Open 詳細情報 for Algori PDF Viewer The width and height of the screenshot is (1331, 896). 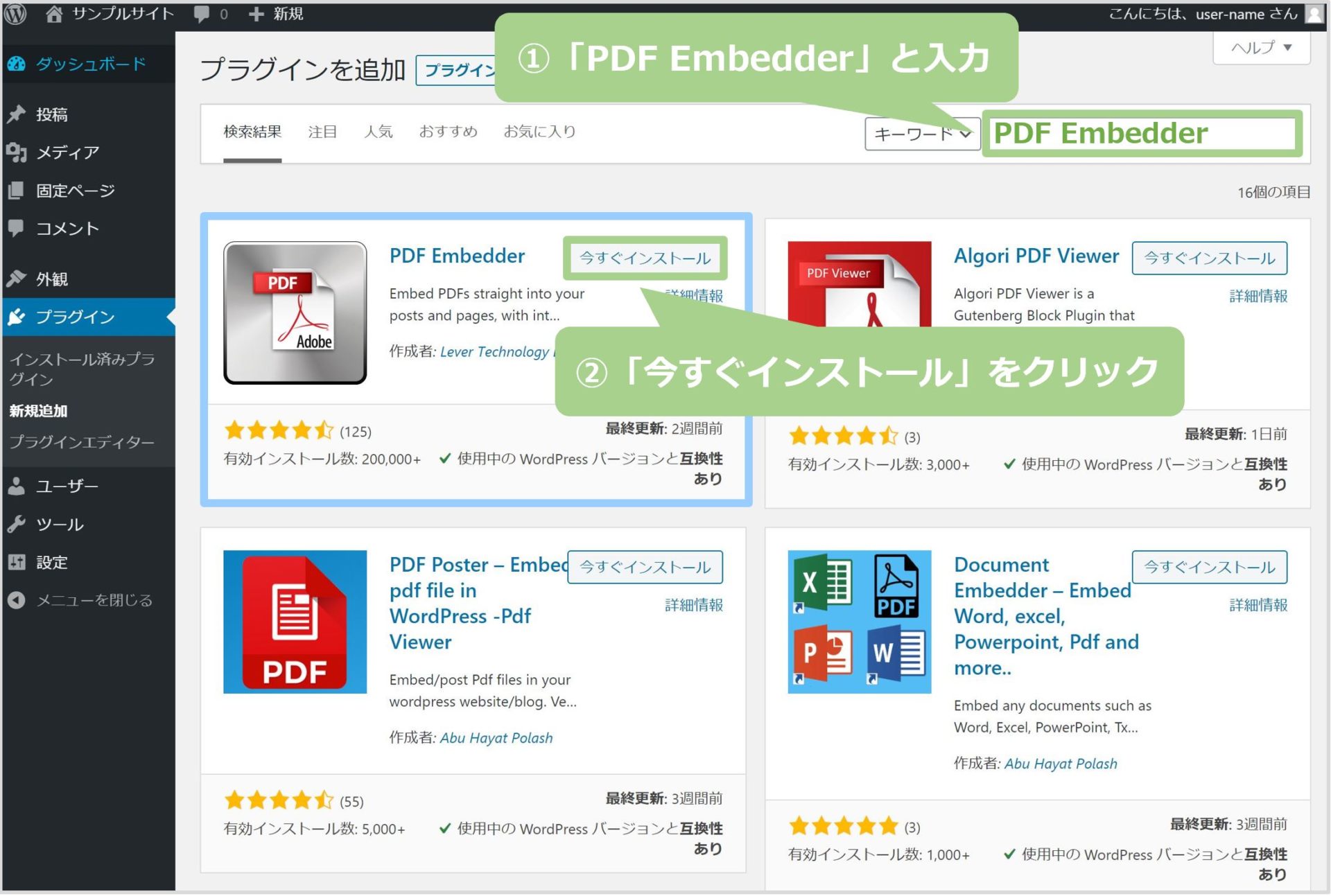[1257, 296]
